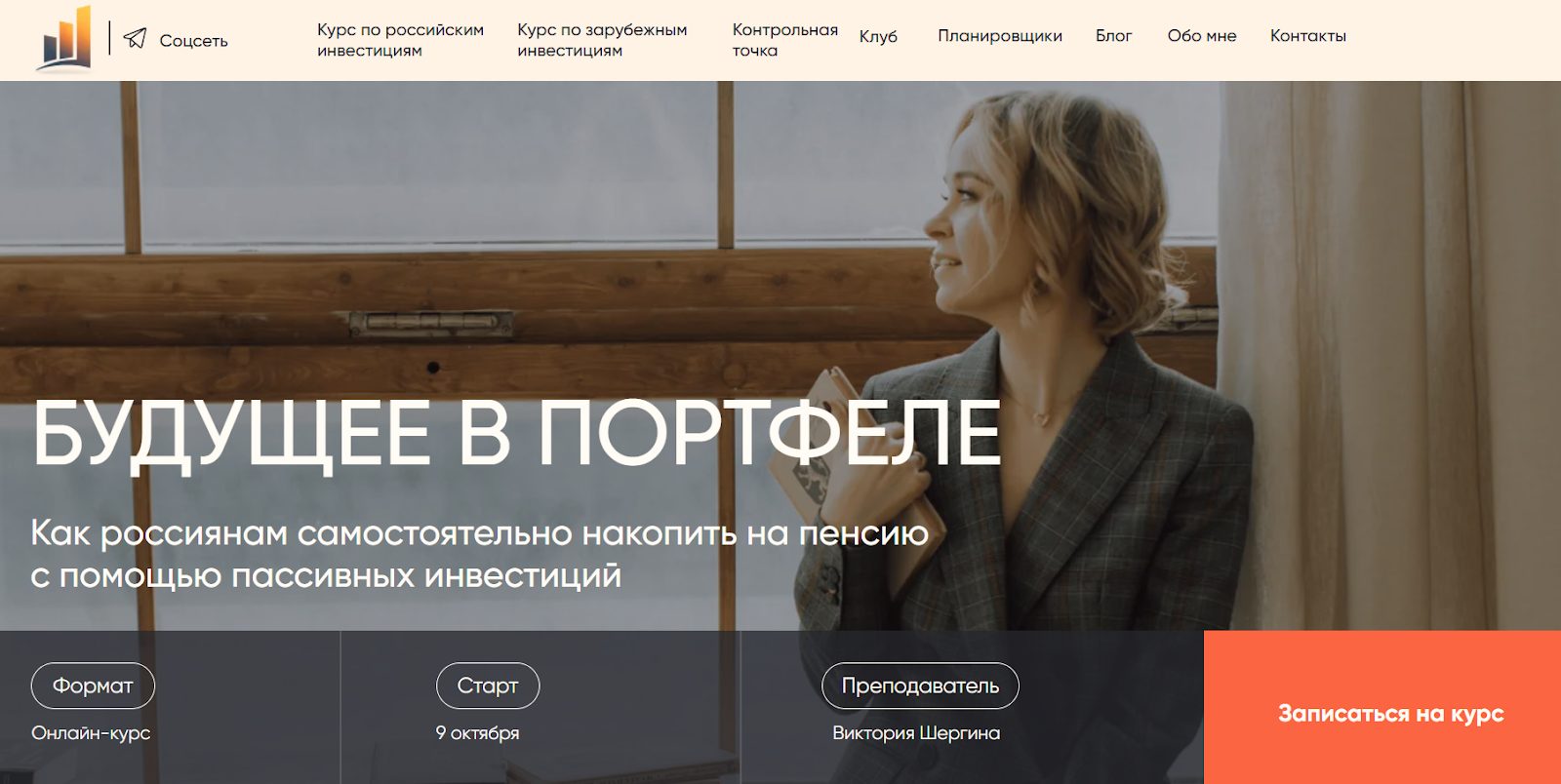Click the Telegram paper plane icon

[x=136, y=39]
